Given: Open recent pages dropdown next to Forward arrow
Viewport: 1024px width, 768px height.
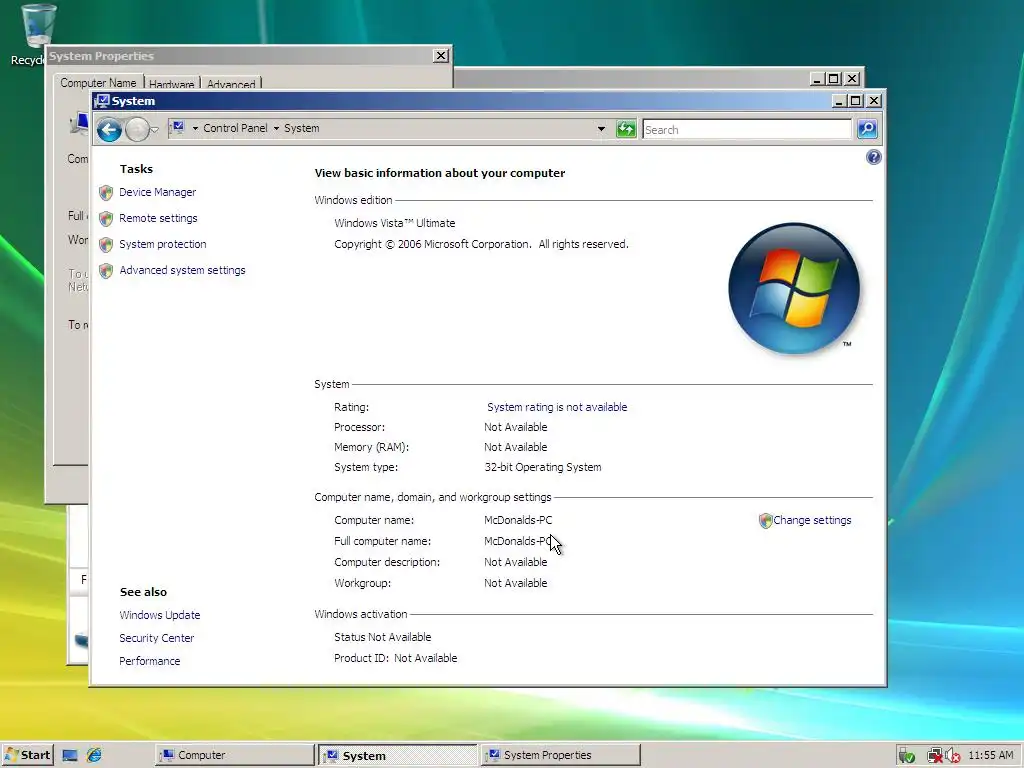Looking at the screenshot, I should pos(155,130).
